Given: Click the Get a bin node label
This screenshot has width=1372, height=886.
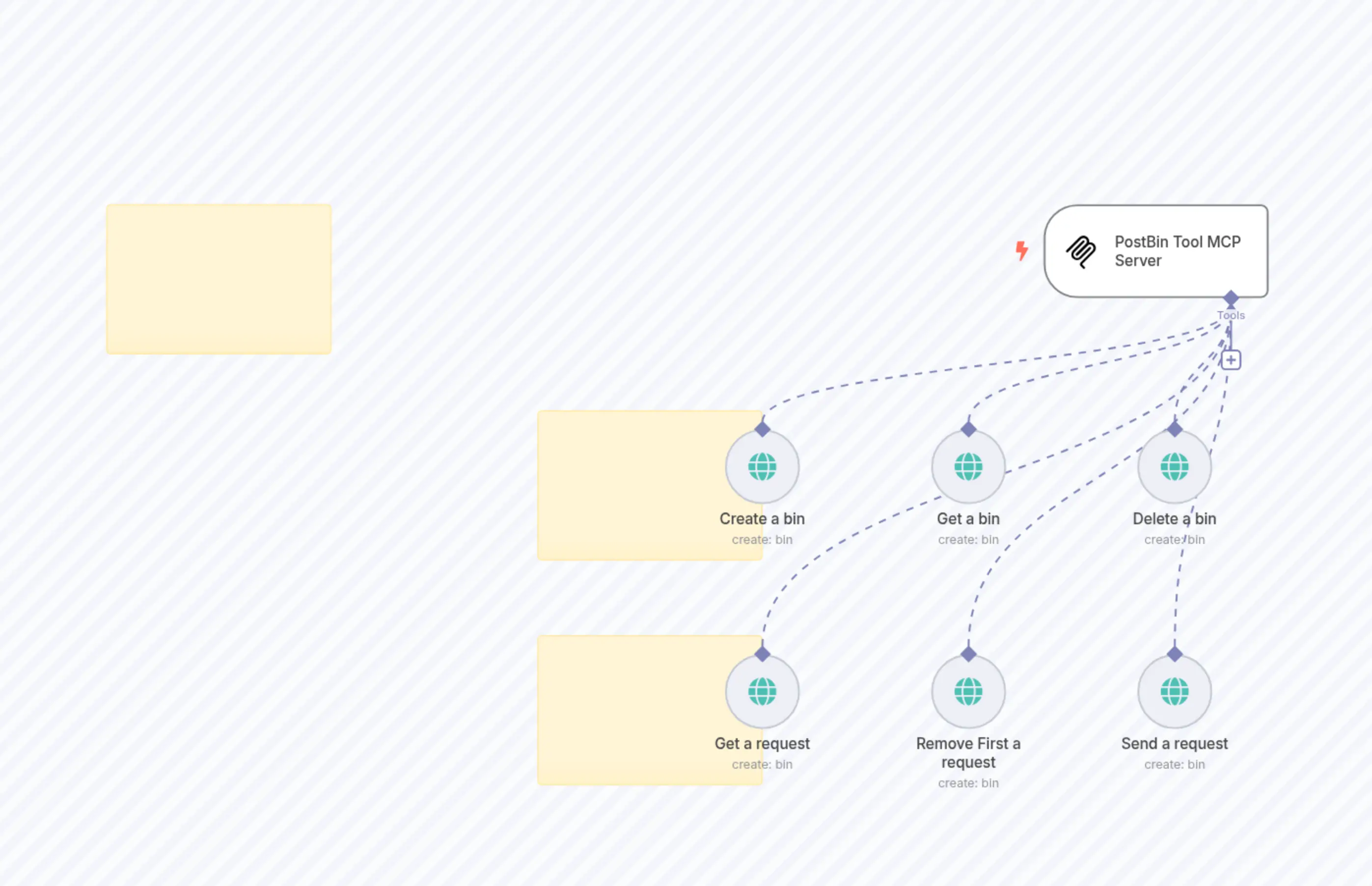Looking at the screenshot, I should (x=968, y=518).
